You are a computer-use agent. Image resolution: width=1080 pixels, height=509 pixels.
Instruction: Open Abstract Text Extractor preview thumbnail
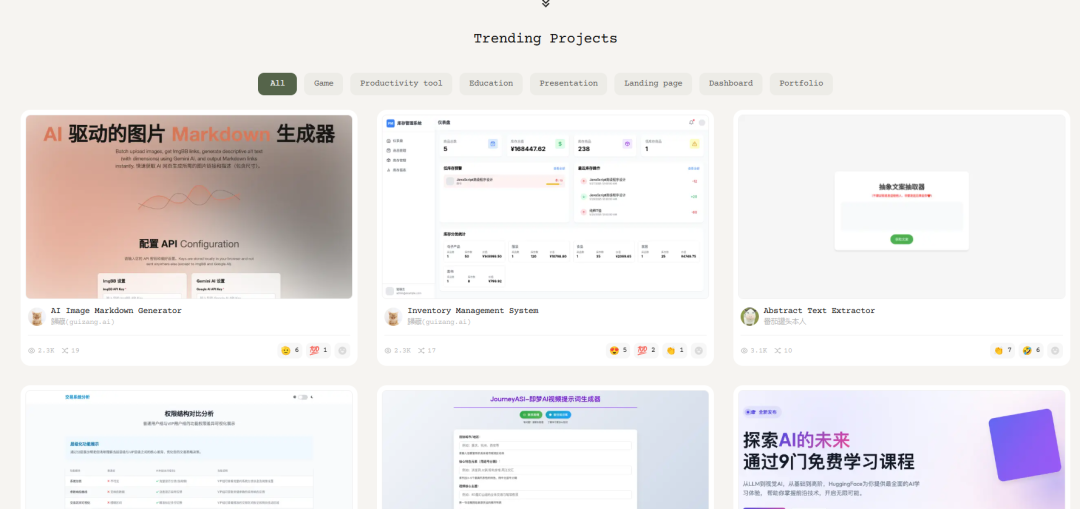pos(902,207)
